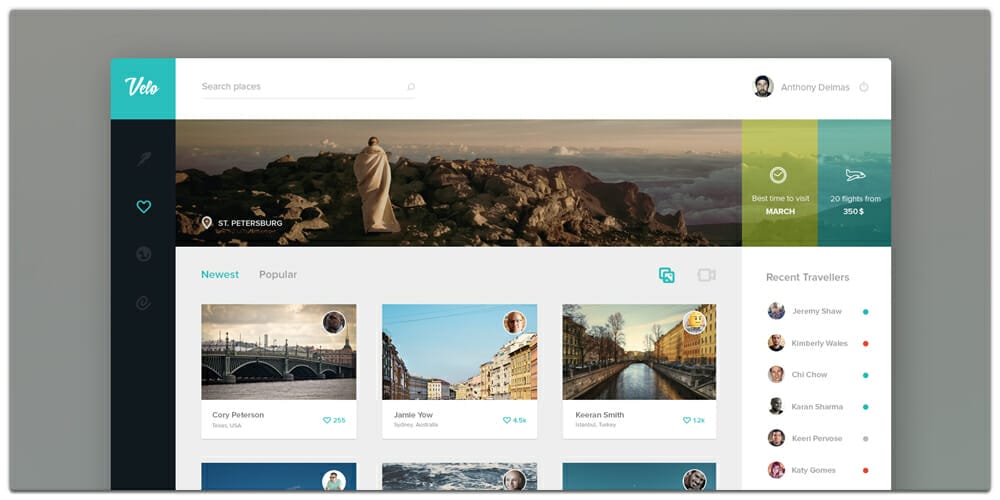Open Karan Sharma traveller name
This screenshot has height=500, width=1000.
coord(817,406)
